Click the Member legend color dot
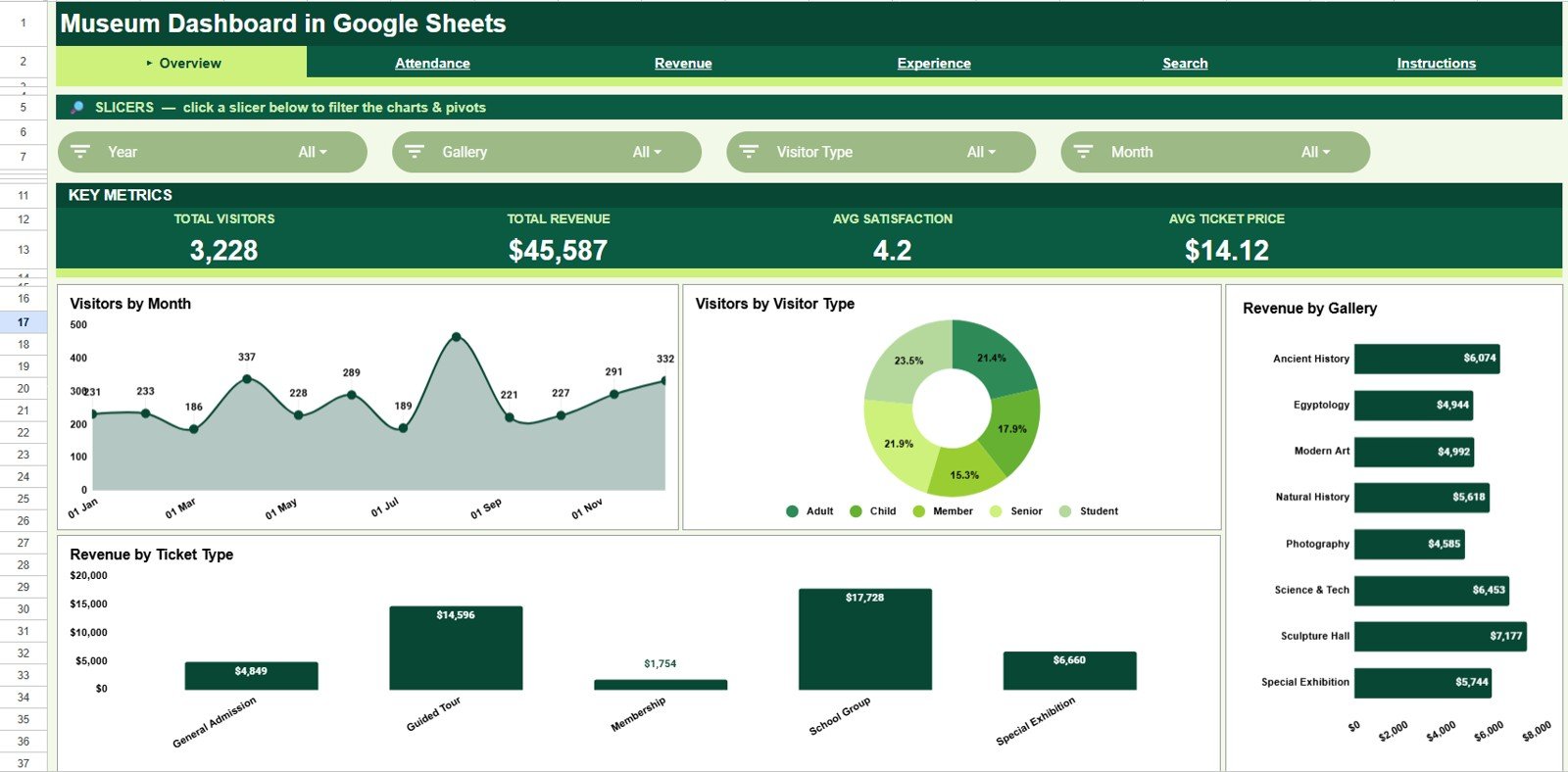1568x772 pixels. click(918, 511)
